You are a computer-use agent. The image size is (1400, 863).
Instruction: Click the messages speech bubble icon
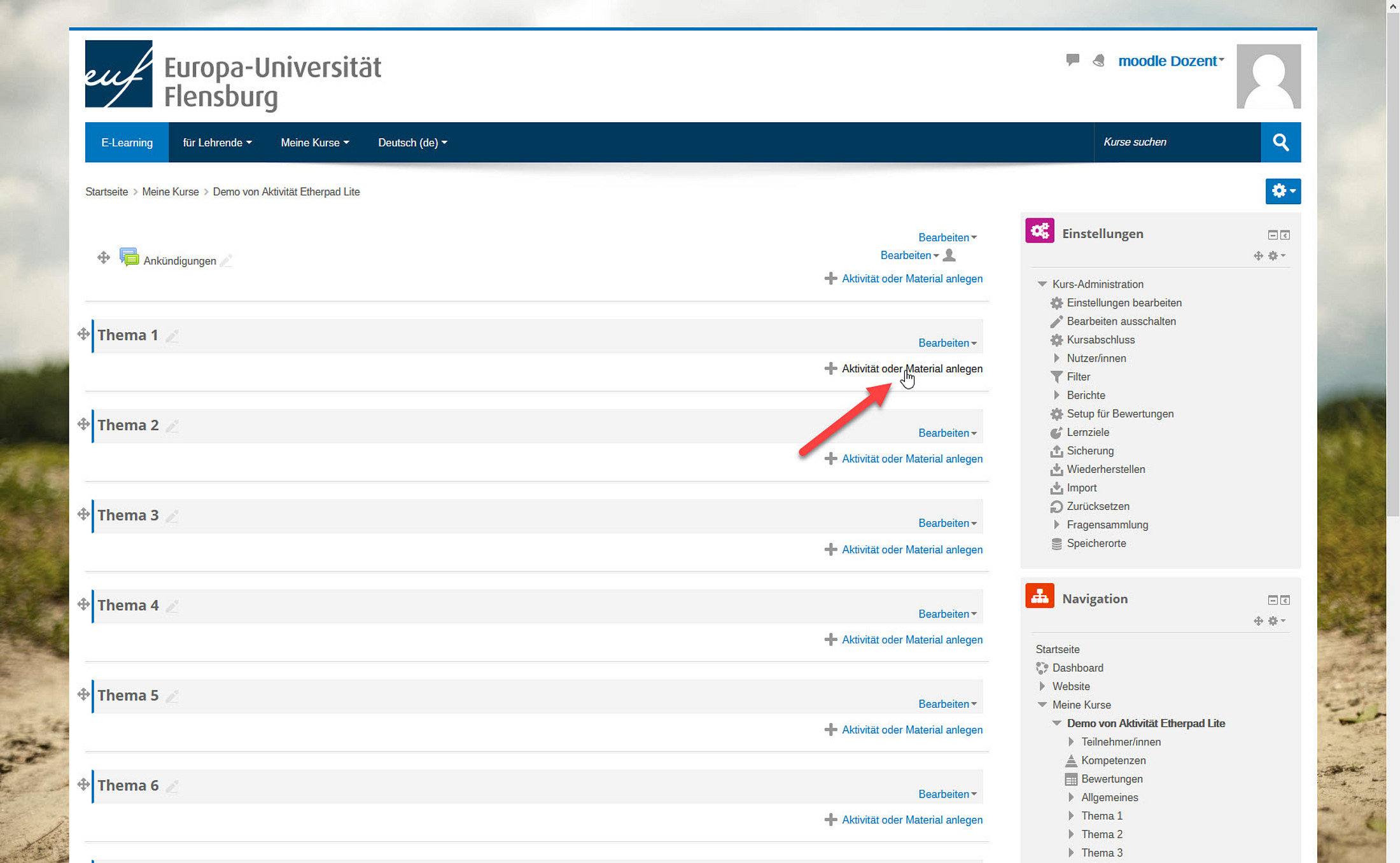pos(1072,60)
